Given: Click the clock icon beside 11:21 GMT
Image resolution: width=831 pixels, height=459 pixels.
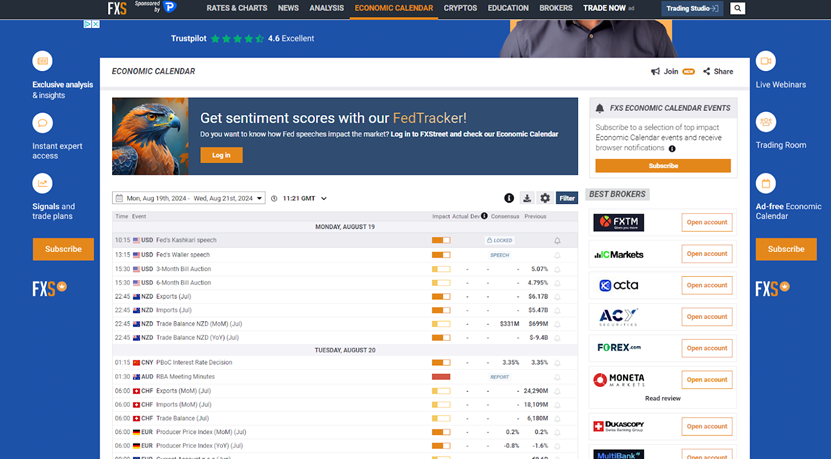Looking at the screenshot, I should coord(274,198).
